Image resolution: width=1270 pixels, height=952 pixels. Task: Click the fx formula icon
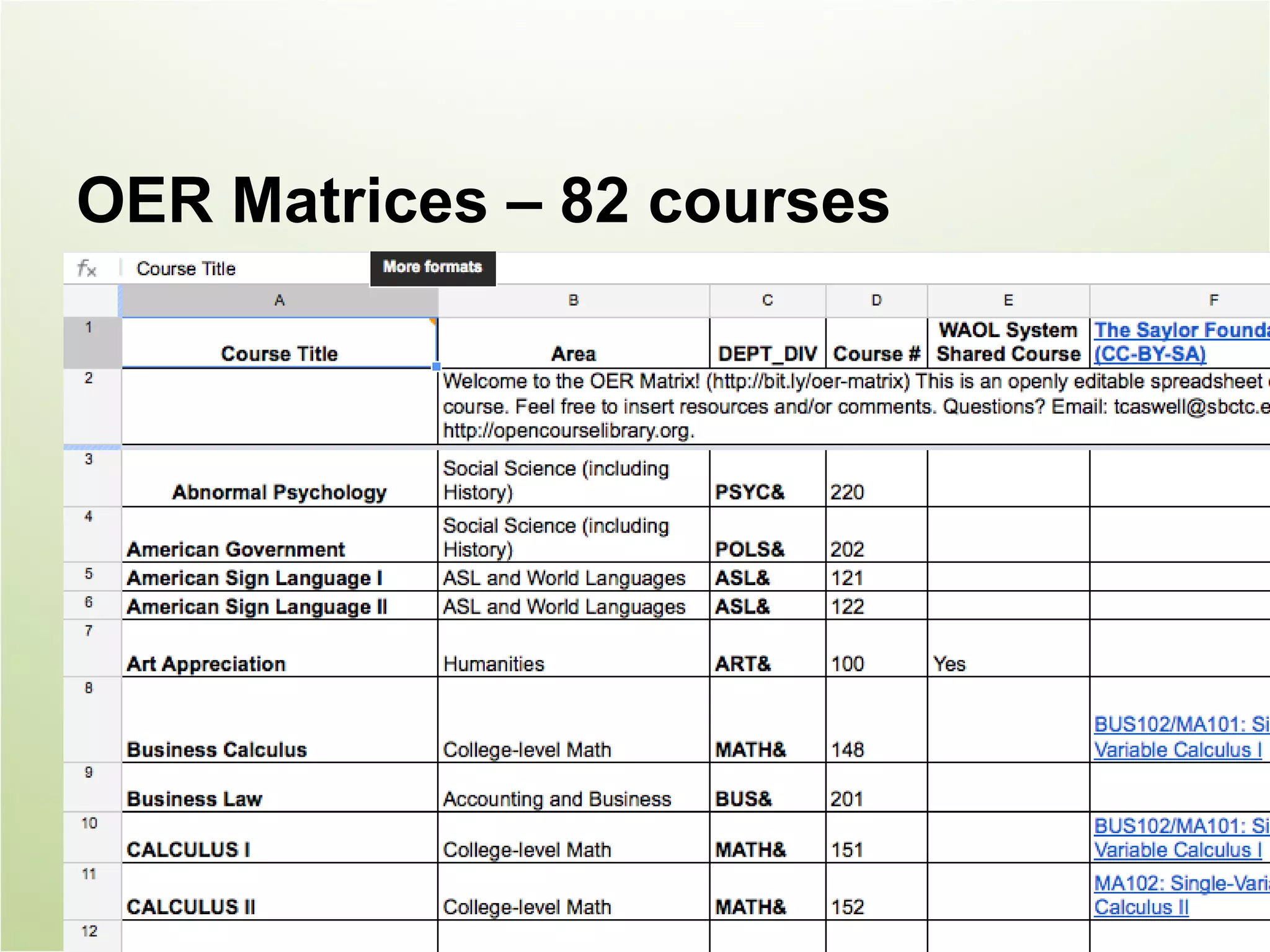[87, 269]
